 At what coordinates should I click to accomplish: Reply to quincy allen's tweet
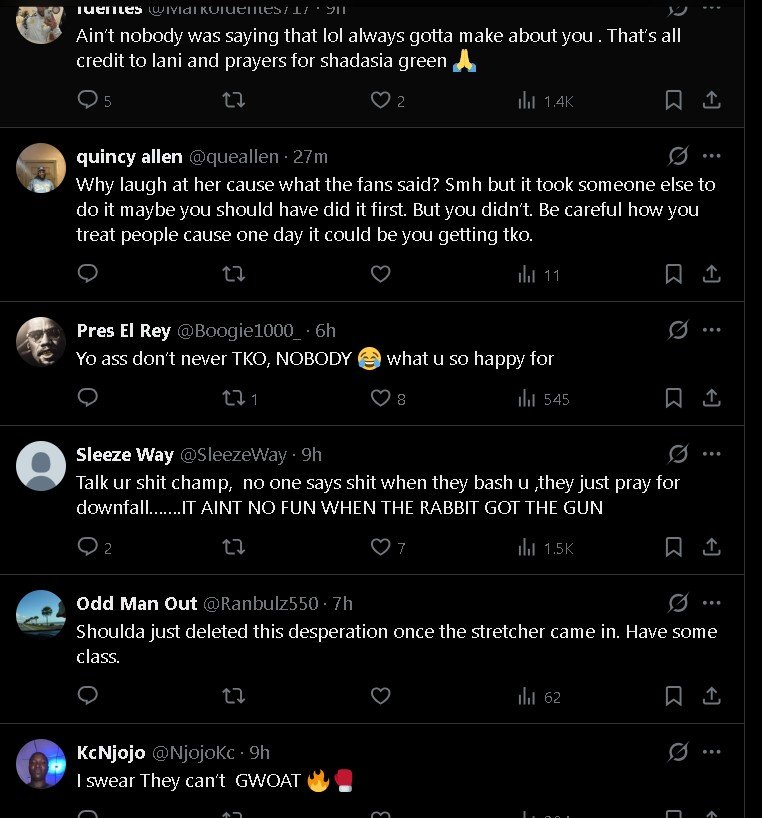click(88, 274)
